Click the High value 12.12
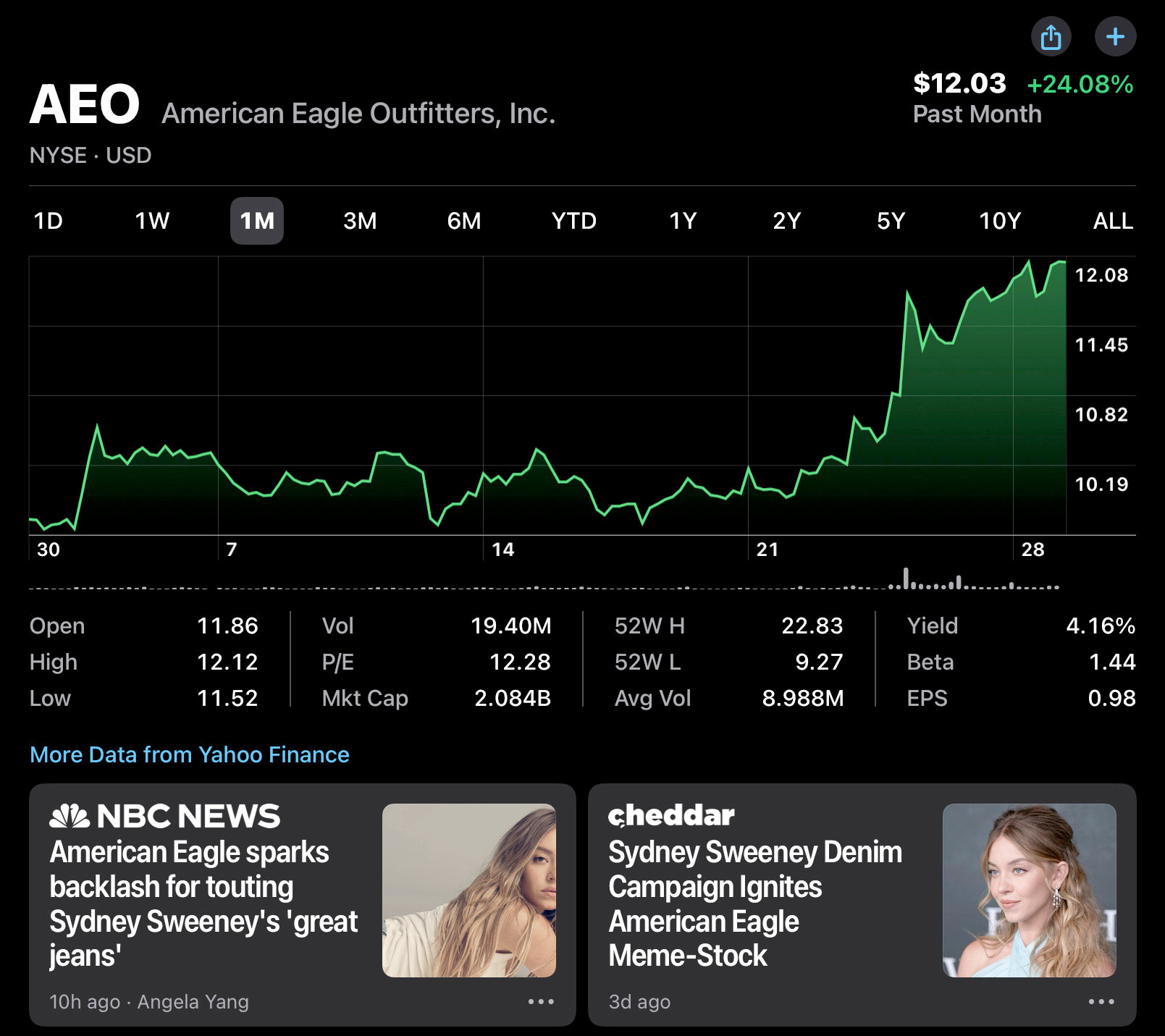Viewport: 1165px width, 1036px height. pyautogui.click(x=227, y=662)
